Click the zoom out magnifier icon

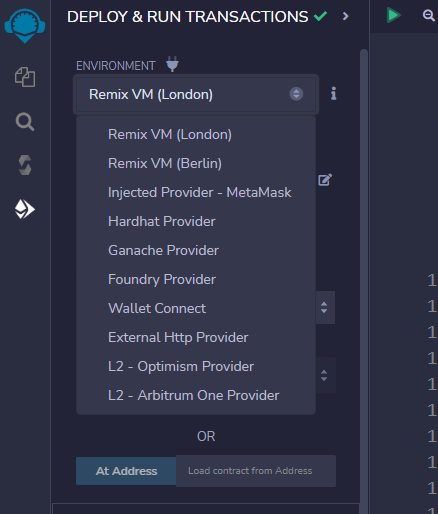(429, 16)
